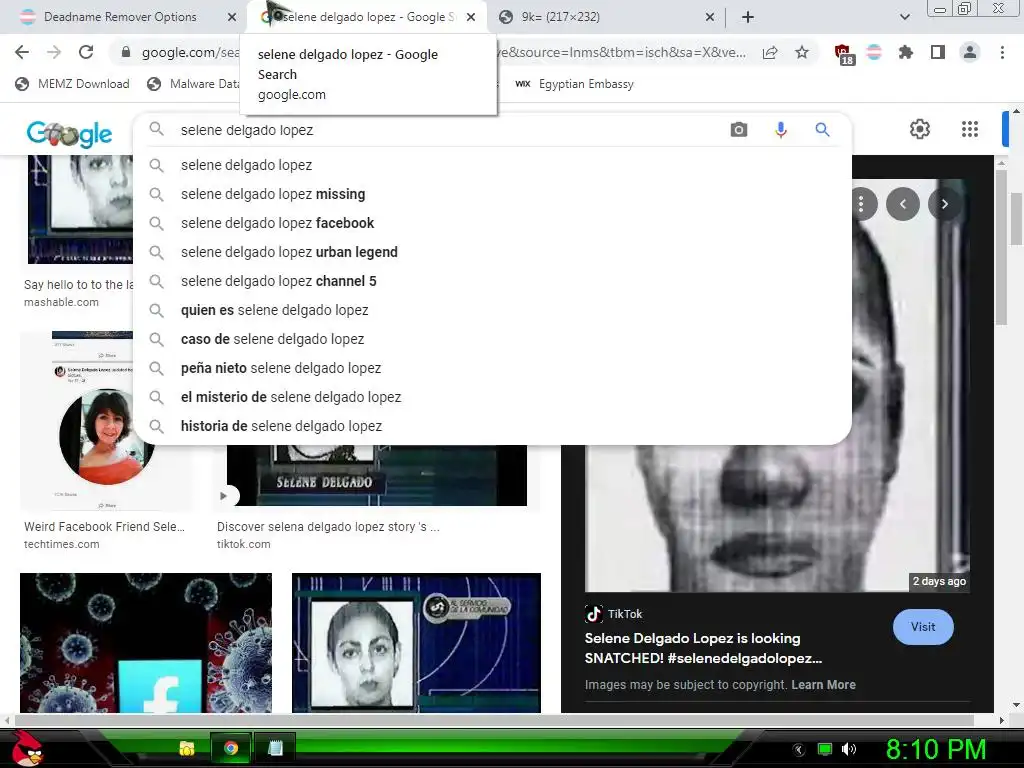The height and width of the screenshot is (768, 1024).
Task: Select suggestion 'selene delgado lopez facebook'
Action: [492, 223]
